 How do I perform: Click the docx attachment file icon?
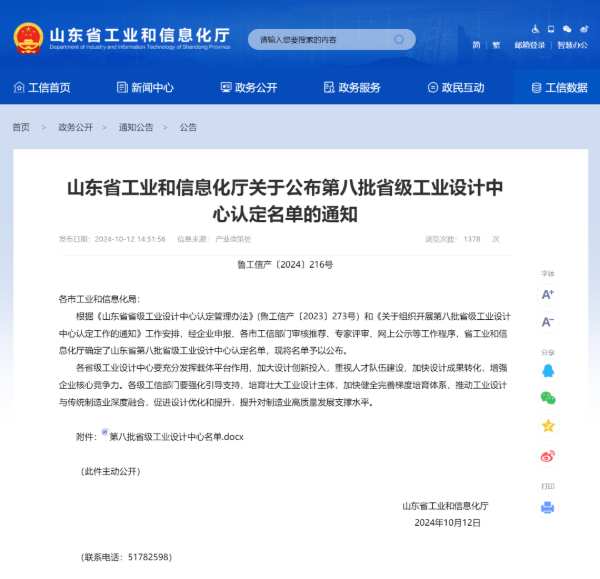coord(104,432)
